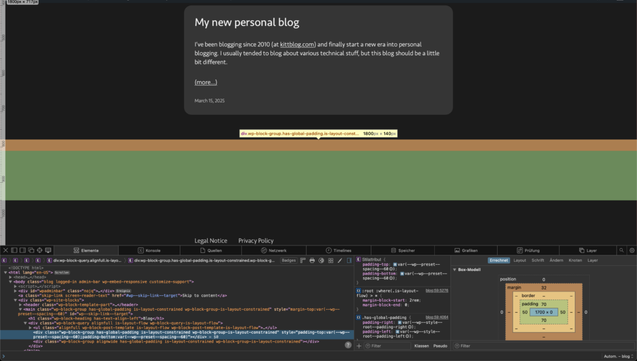
Task: Switch to the Grafiken tab
Action: coord(466,250)
